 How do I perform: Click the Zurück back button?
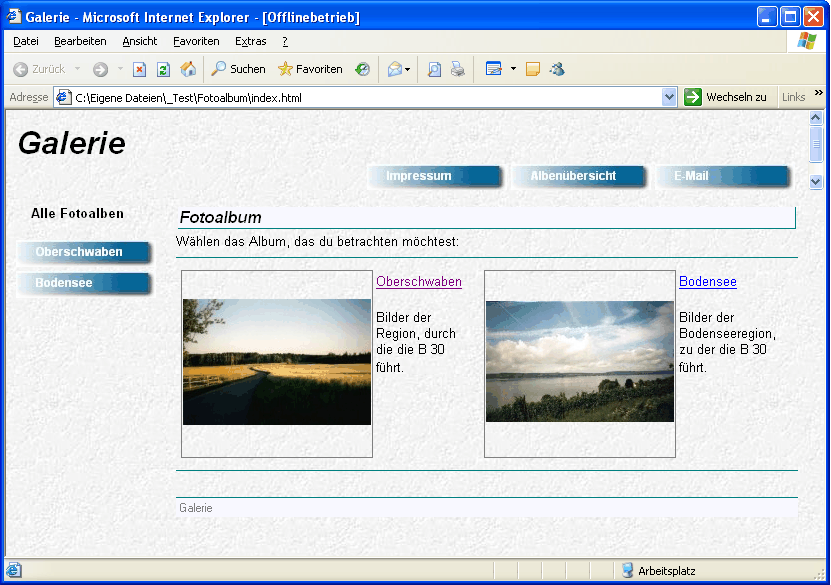tap(39, 69)
